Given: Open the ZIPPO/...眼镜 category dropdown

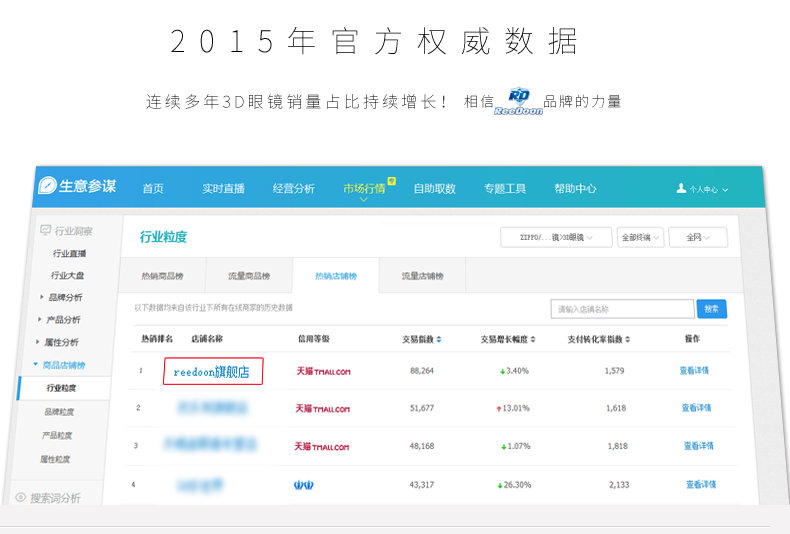Looking at the screenshot, I should tap(556, 237).
